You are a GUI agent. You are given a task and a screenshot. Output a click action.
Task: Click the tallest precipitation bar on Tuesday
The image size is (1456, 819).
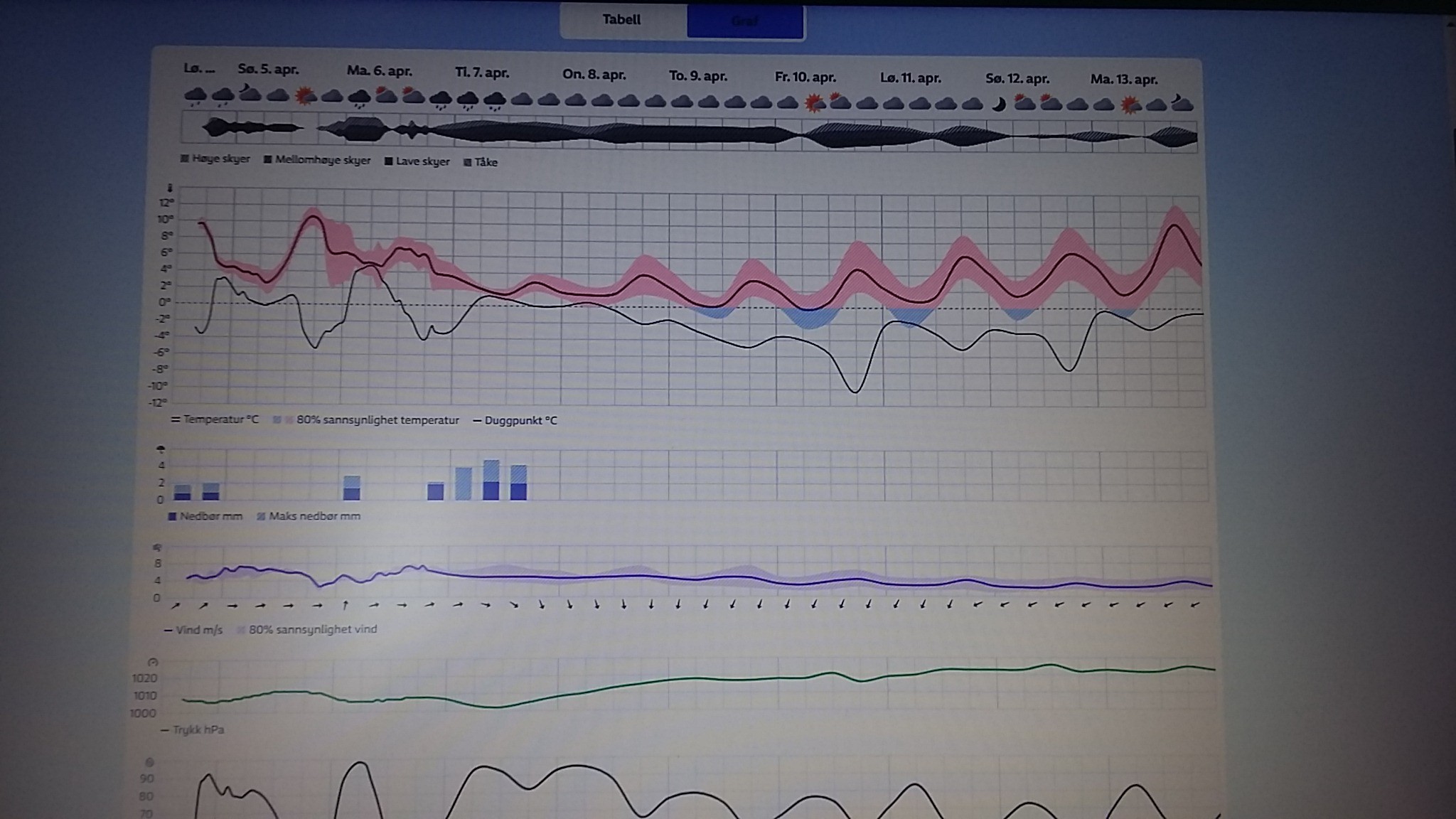[x=491, y=480]
